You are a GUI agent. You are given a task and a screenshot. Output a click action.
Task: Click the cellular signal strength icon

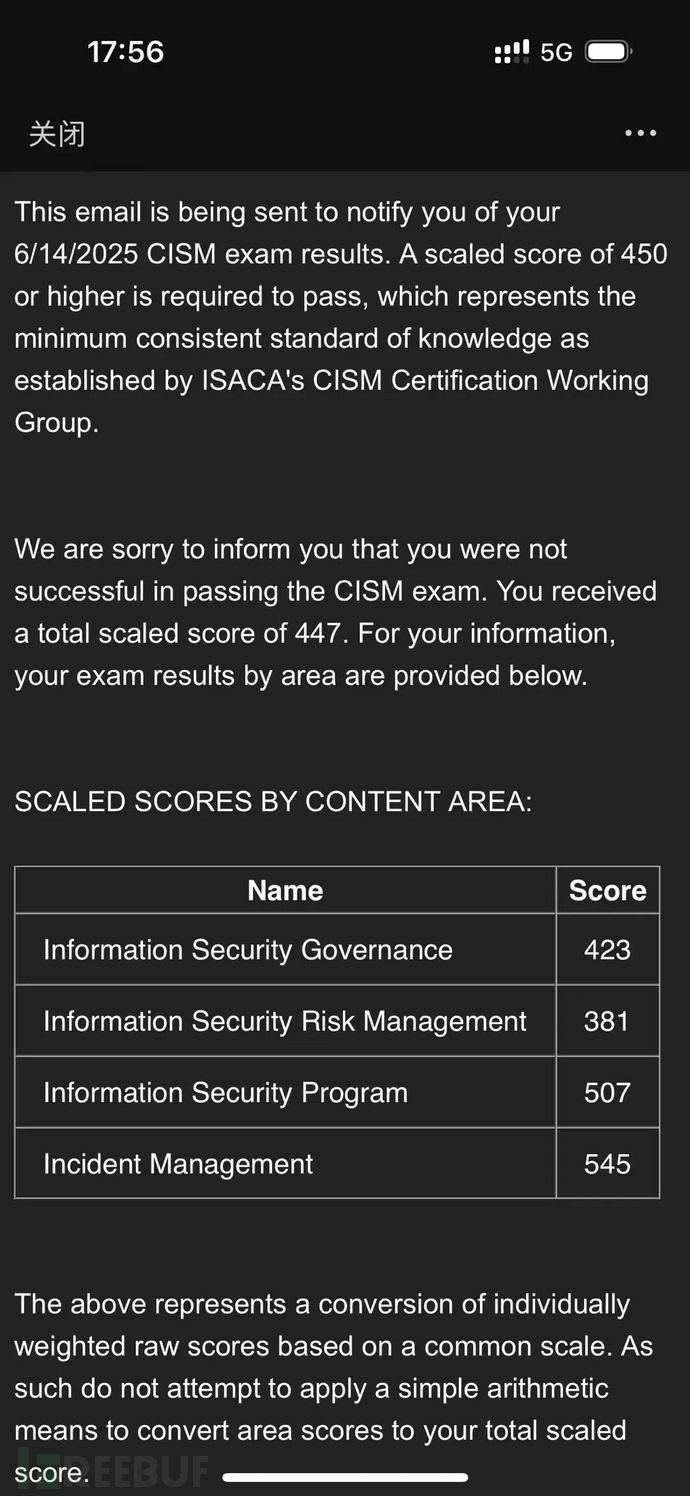click(512, 52)
